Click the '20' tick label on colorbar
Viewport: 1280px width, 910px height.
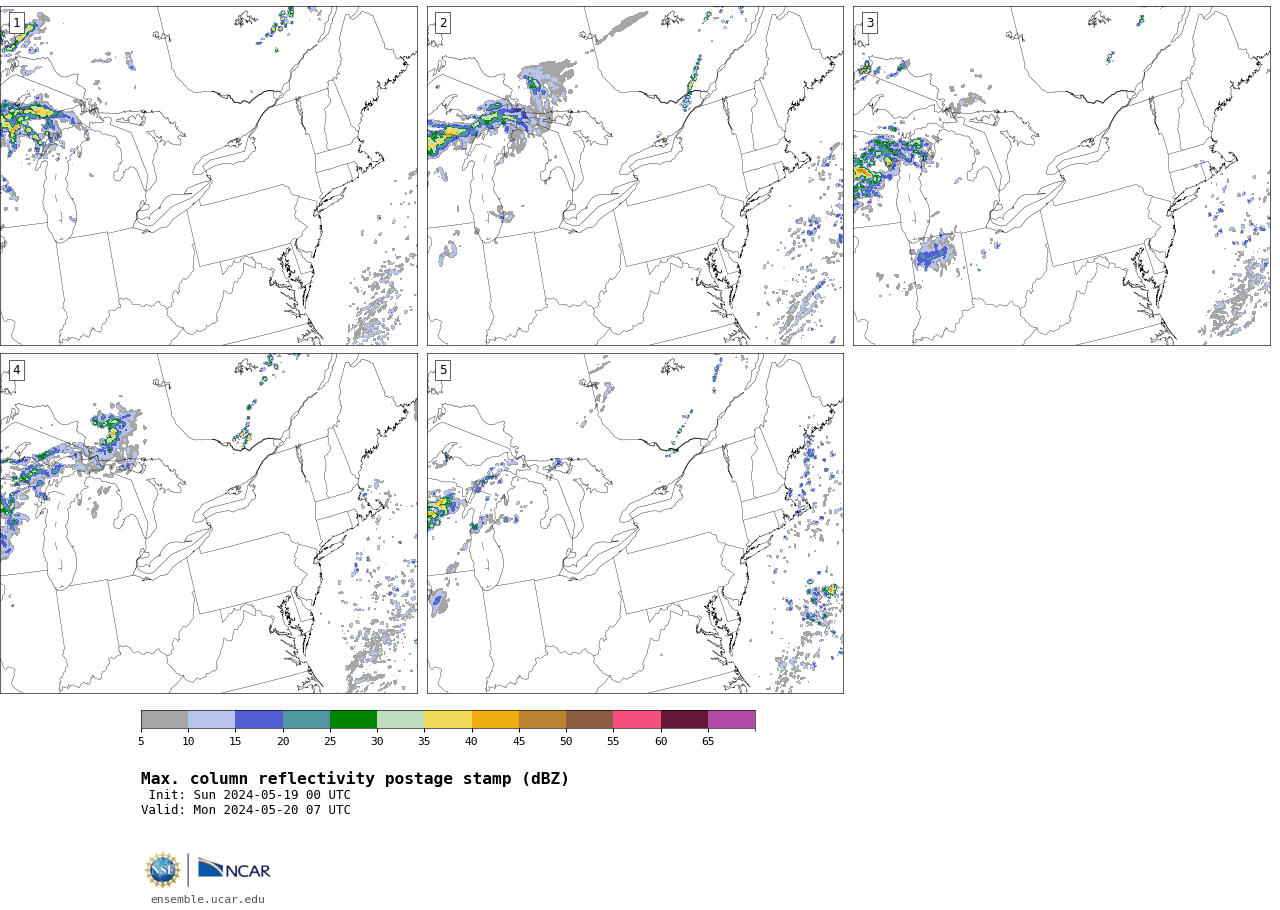pos(283,741)
